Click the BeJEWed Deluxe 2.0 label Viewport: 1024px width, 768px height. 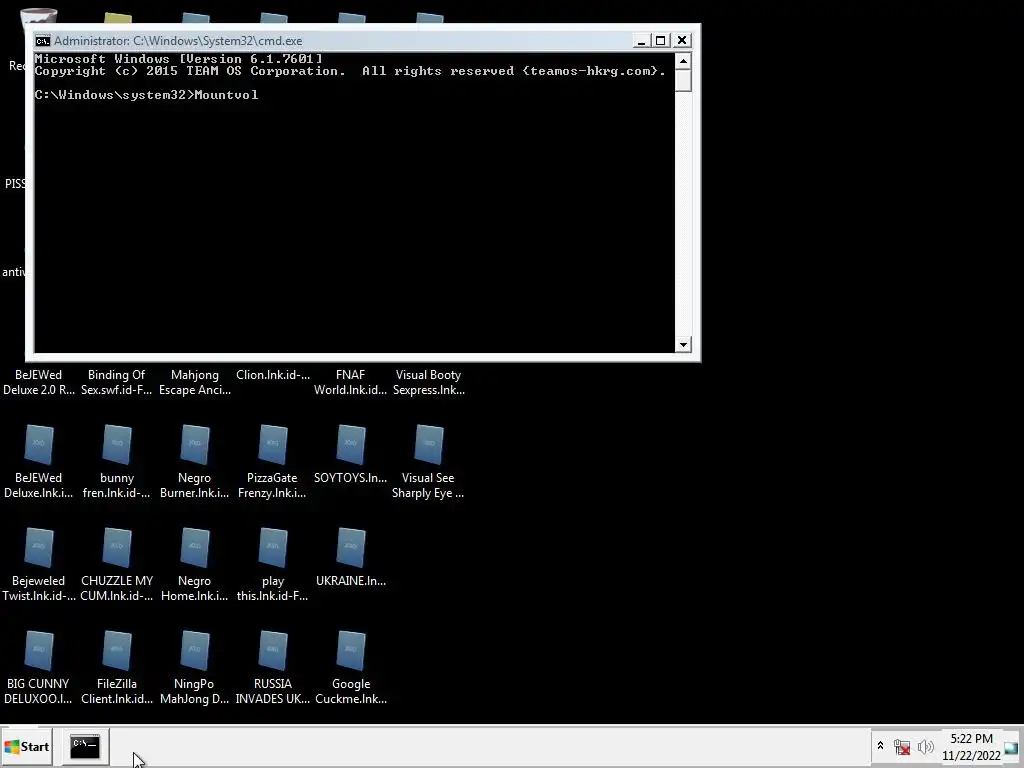pos(39,383)
